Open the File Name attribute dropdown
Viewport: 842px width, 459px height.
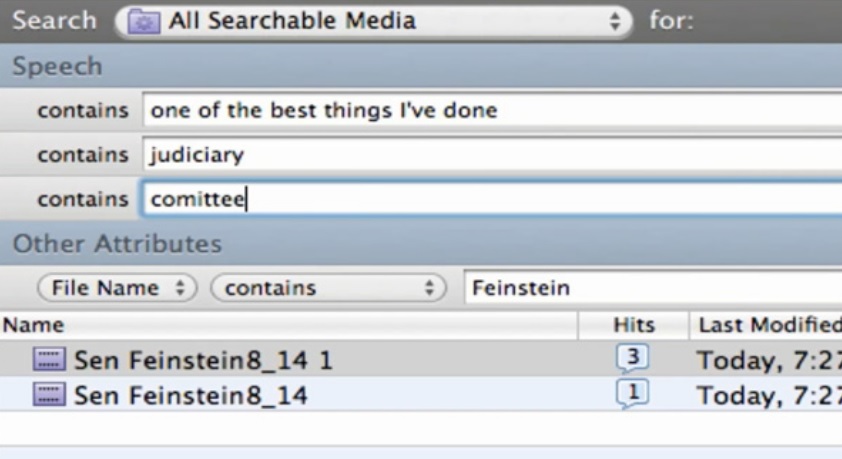coord(117,288)
